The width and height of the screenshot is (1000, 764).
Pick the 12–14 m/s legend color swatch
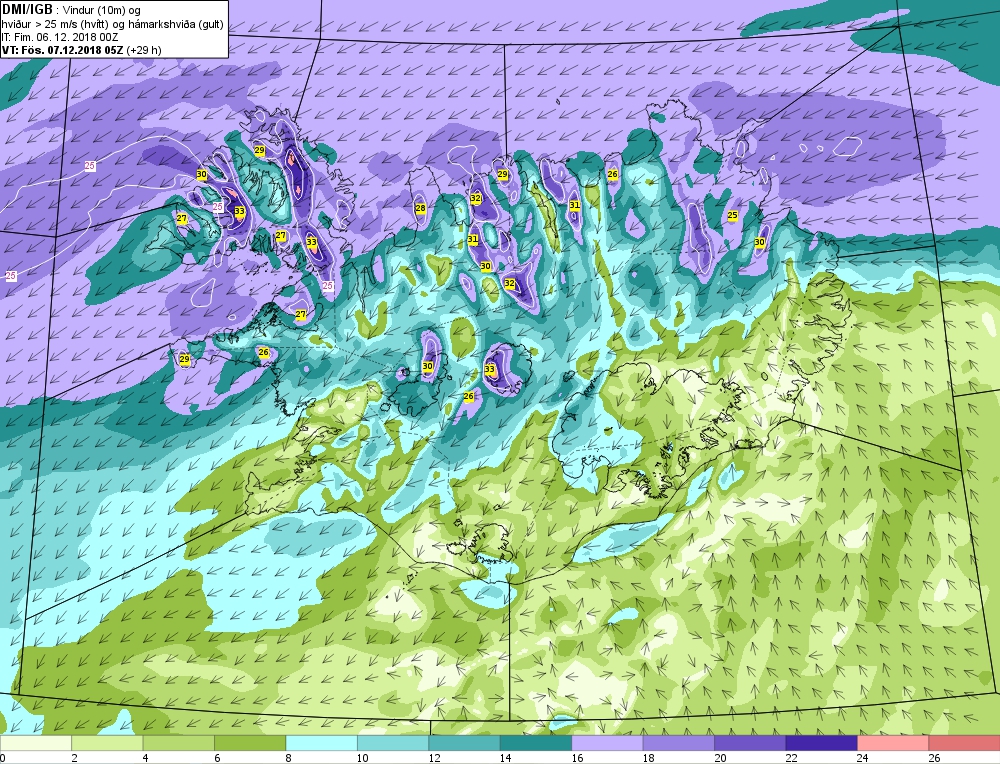pyautogui.click(x=464, y=743)
